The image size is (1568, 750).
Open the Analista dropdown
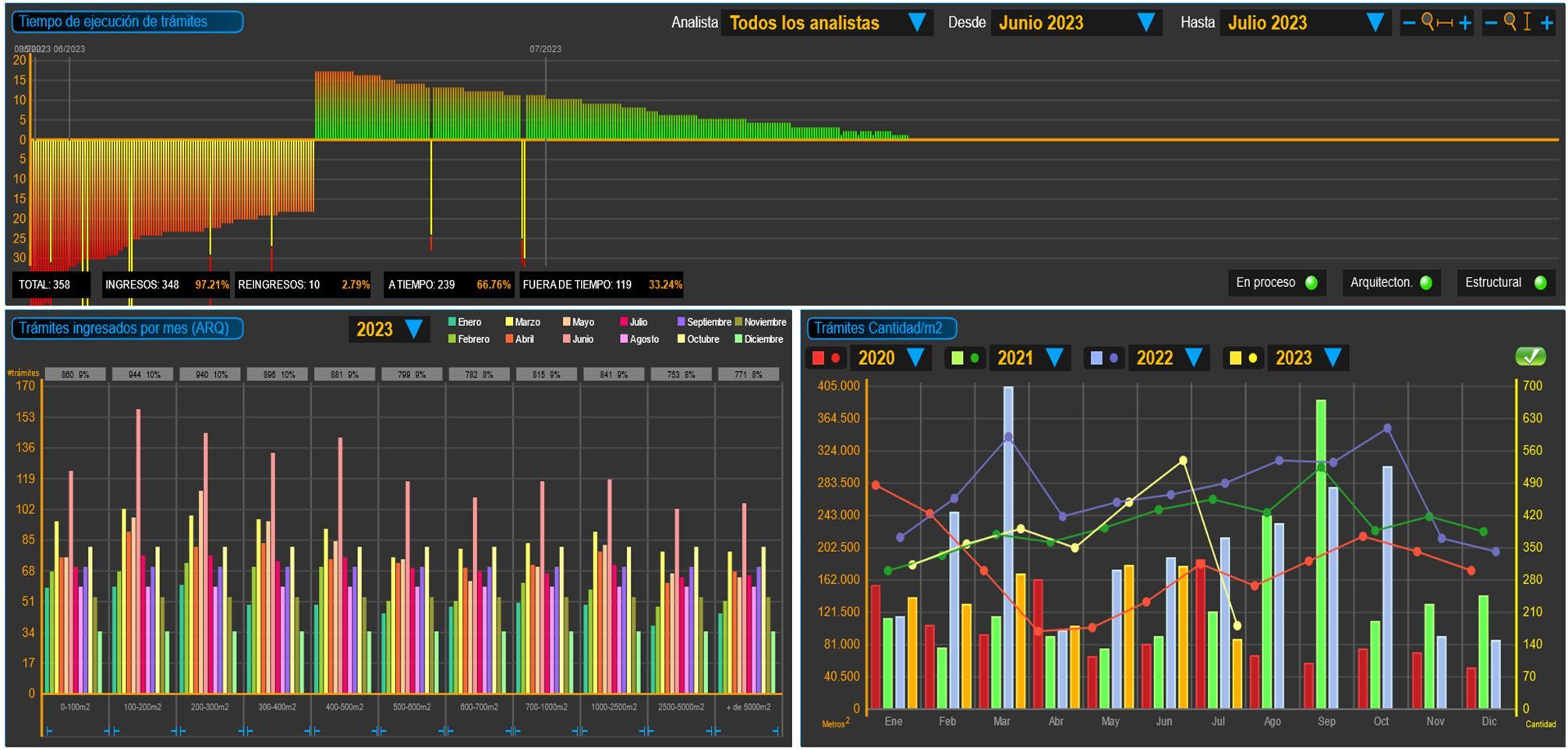click(x=826, y=23)
